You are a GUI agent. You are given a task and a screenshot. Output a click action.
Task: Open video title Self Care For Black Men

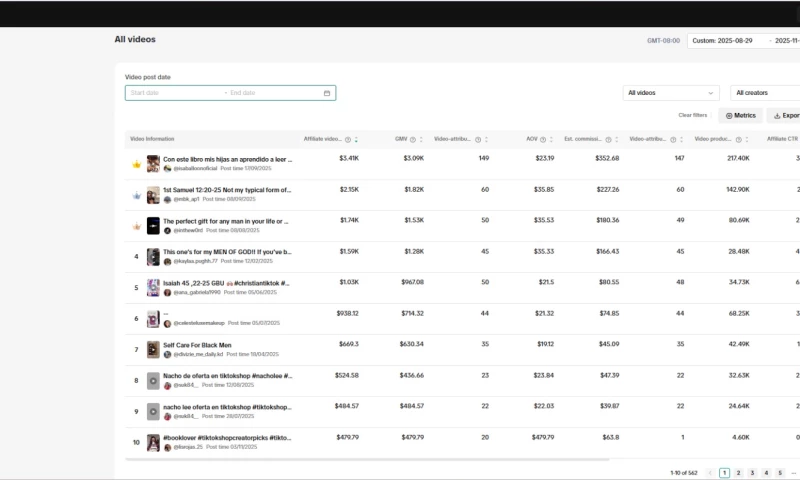click(x=197, y=345)
